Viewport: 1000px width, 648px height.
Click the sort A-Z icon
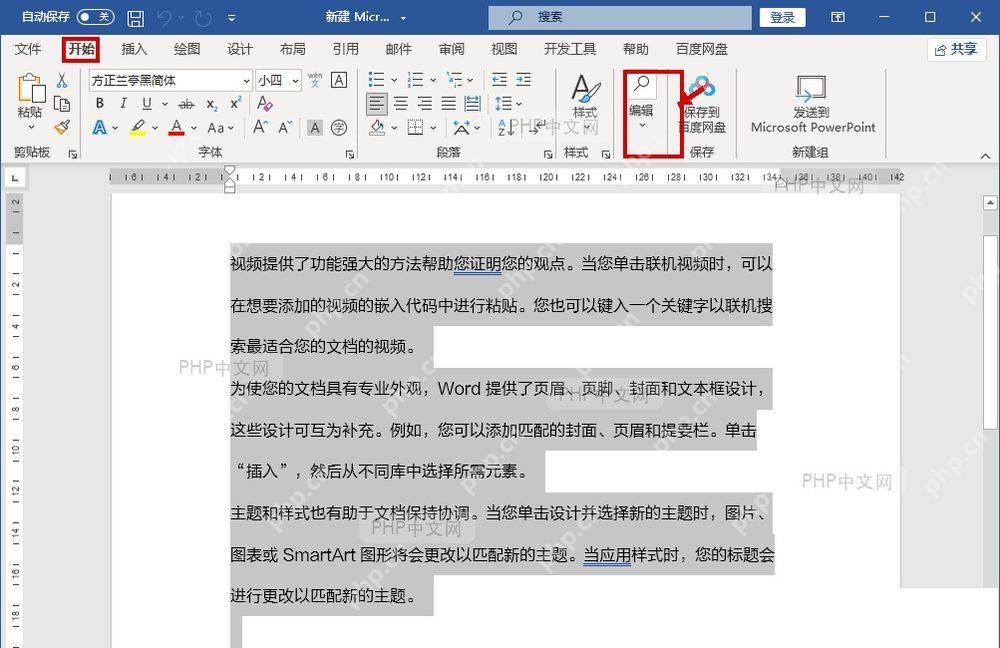[x=504, y=128]
